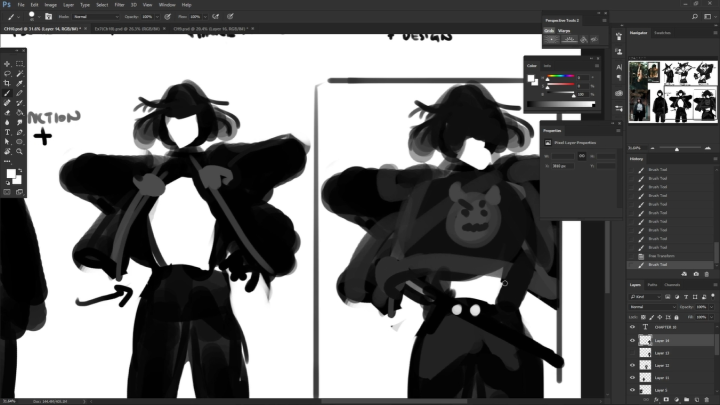Select the Blur tool
This screenshot has height=405, width=720.
(7, 122)
